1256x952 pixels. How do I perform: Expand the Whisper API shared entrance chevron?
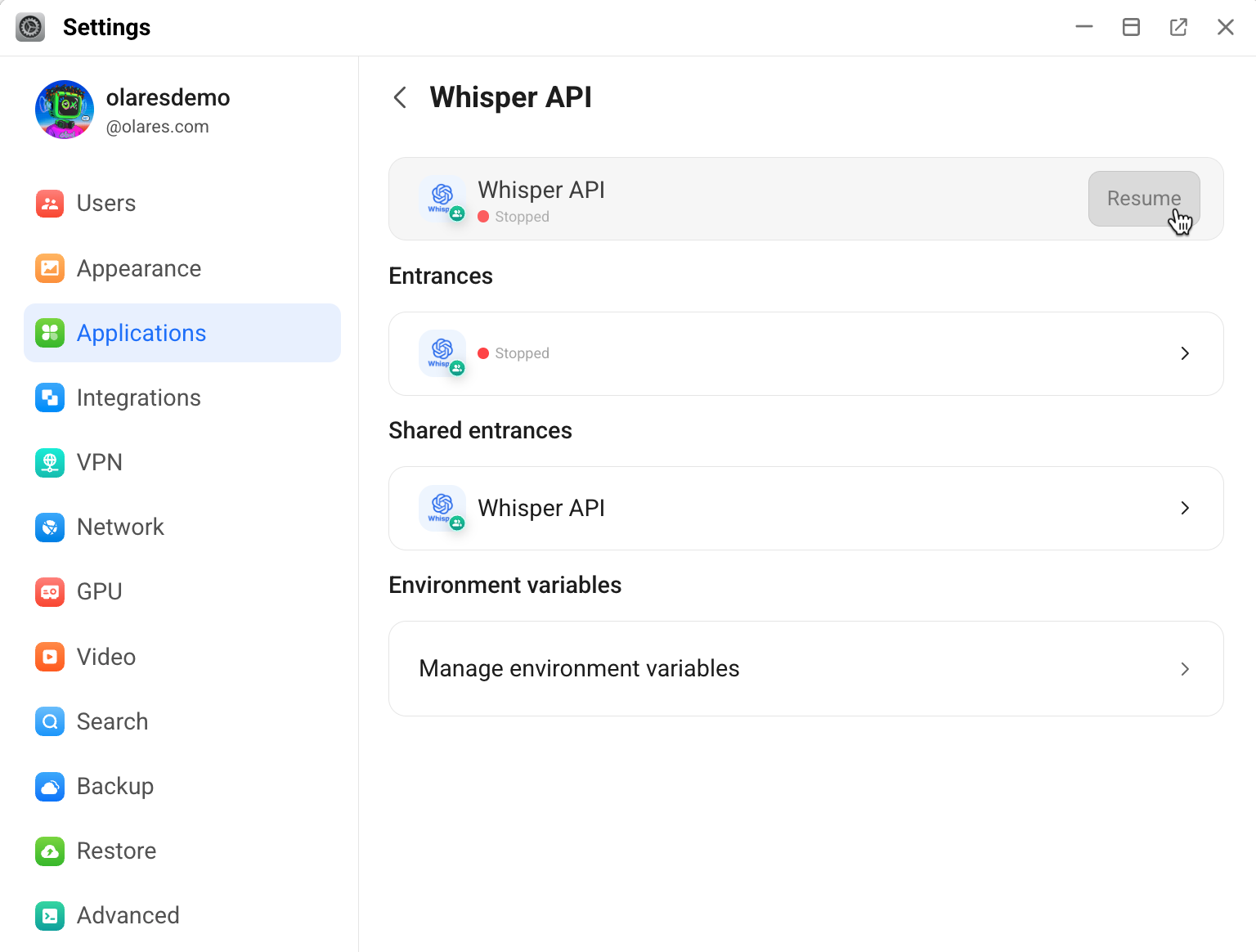pos(1185,508)
